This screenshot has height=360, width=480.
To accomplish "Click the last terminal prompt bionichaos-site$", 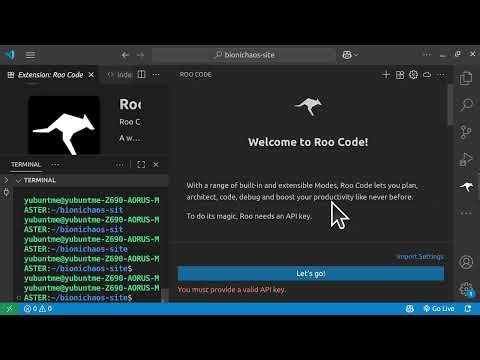I will coord(78,298).
